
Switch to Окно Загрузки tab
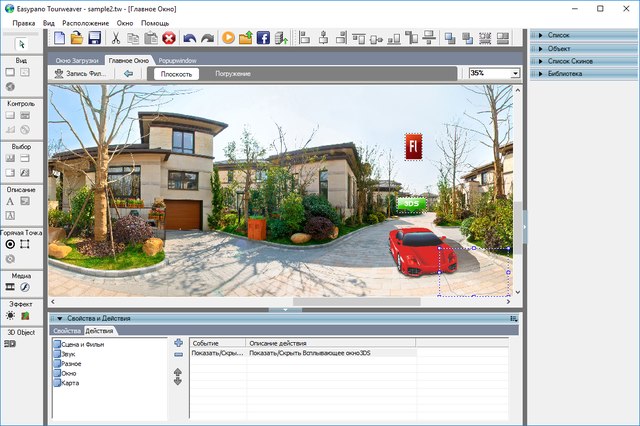coord(77,60)
